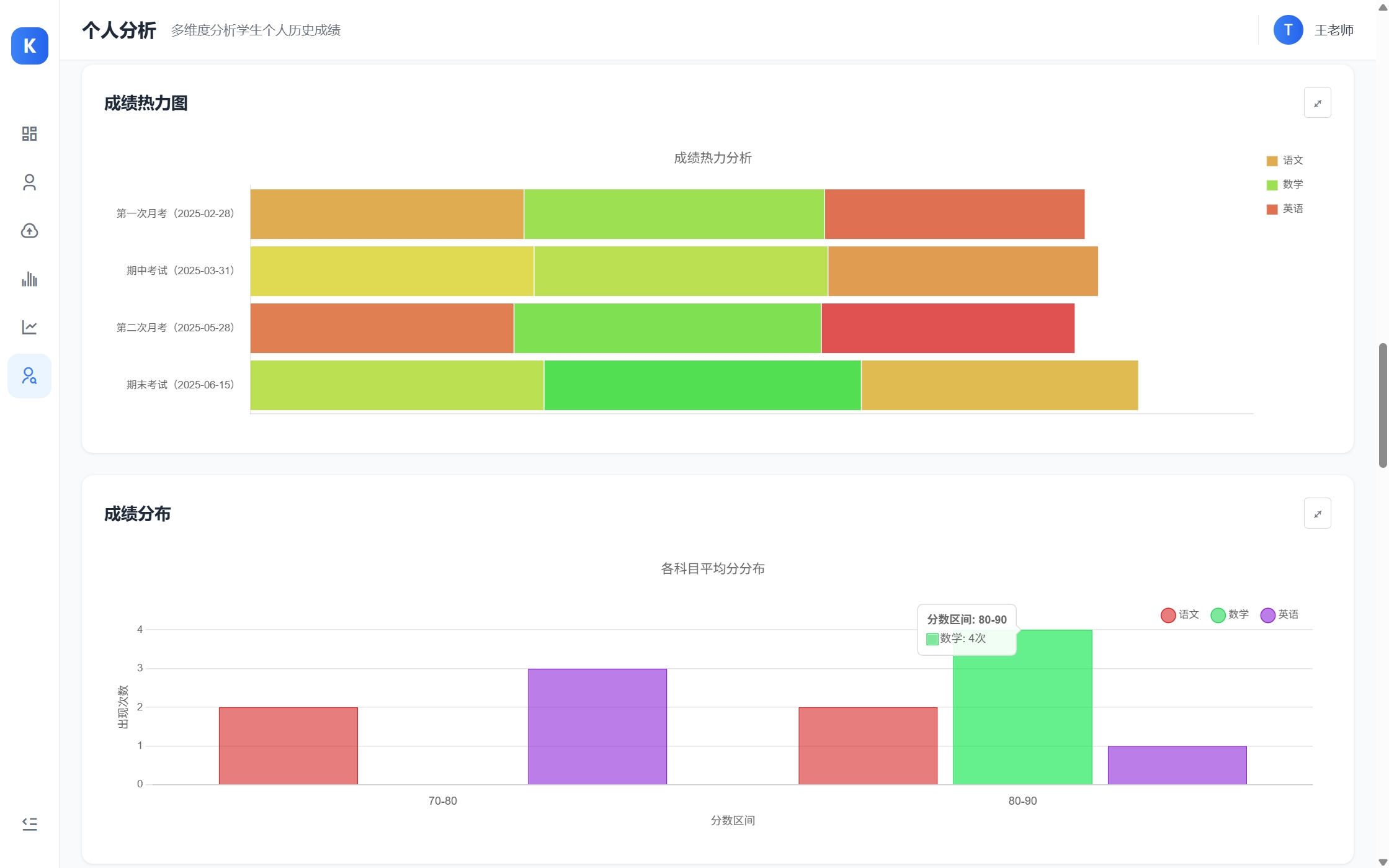
Task: Open the dashboard grid icon in sidebar
Action: [x=29, y=133]
